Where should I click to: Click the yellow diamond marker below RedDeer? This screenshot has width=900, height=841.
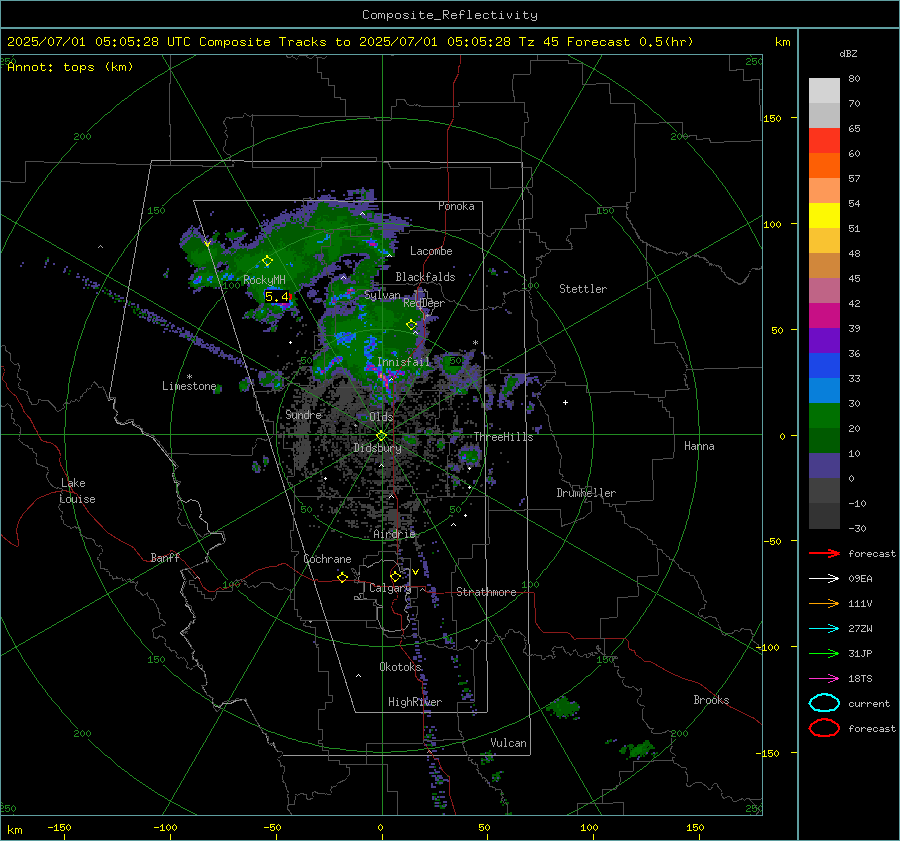[x=411, y=325]
